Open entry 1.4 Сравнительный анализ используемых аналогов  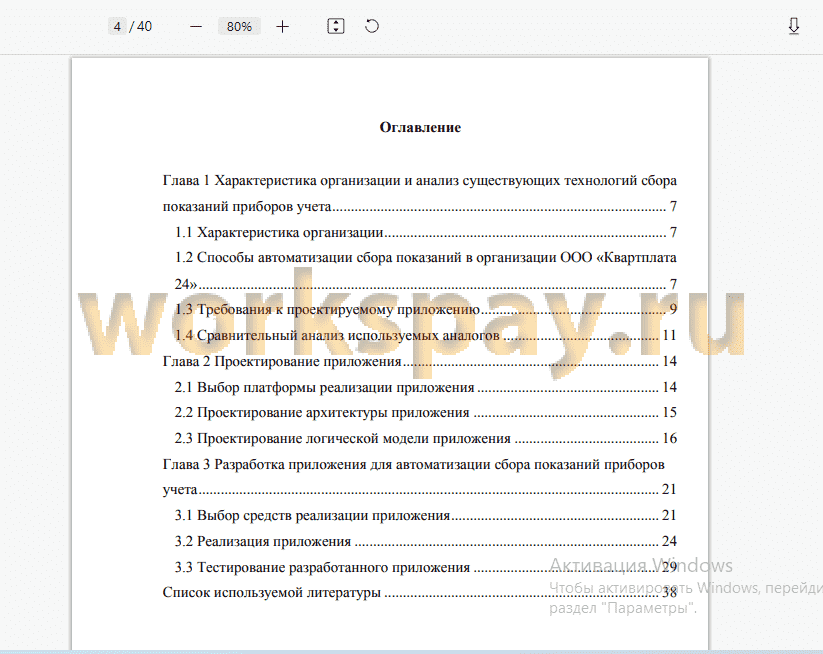click(426, 335)
